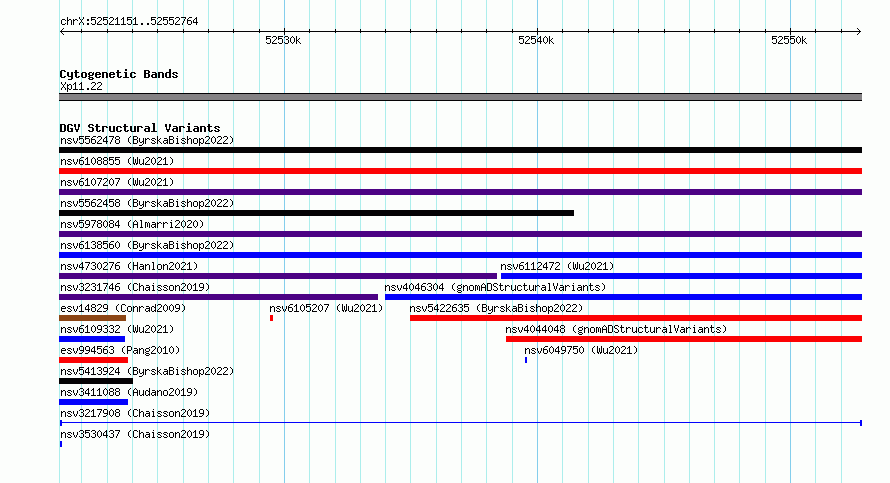This screenshot has height=483, width=890.
Task: Select the black nsv5562458 variant bar
Action: click(x=316, y=213)
